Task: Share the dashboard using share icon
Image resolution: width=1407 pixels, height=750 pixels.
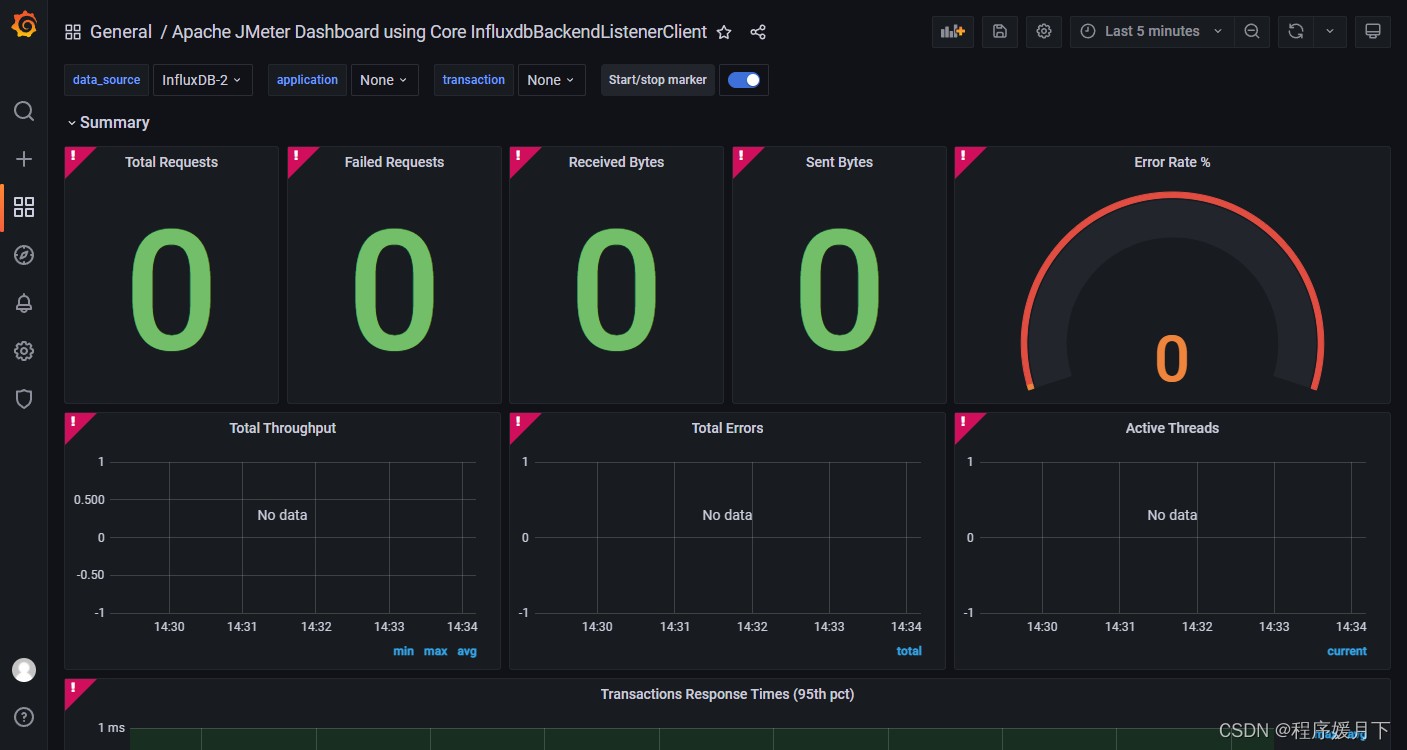Action: click(x=758, y=32)
